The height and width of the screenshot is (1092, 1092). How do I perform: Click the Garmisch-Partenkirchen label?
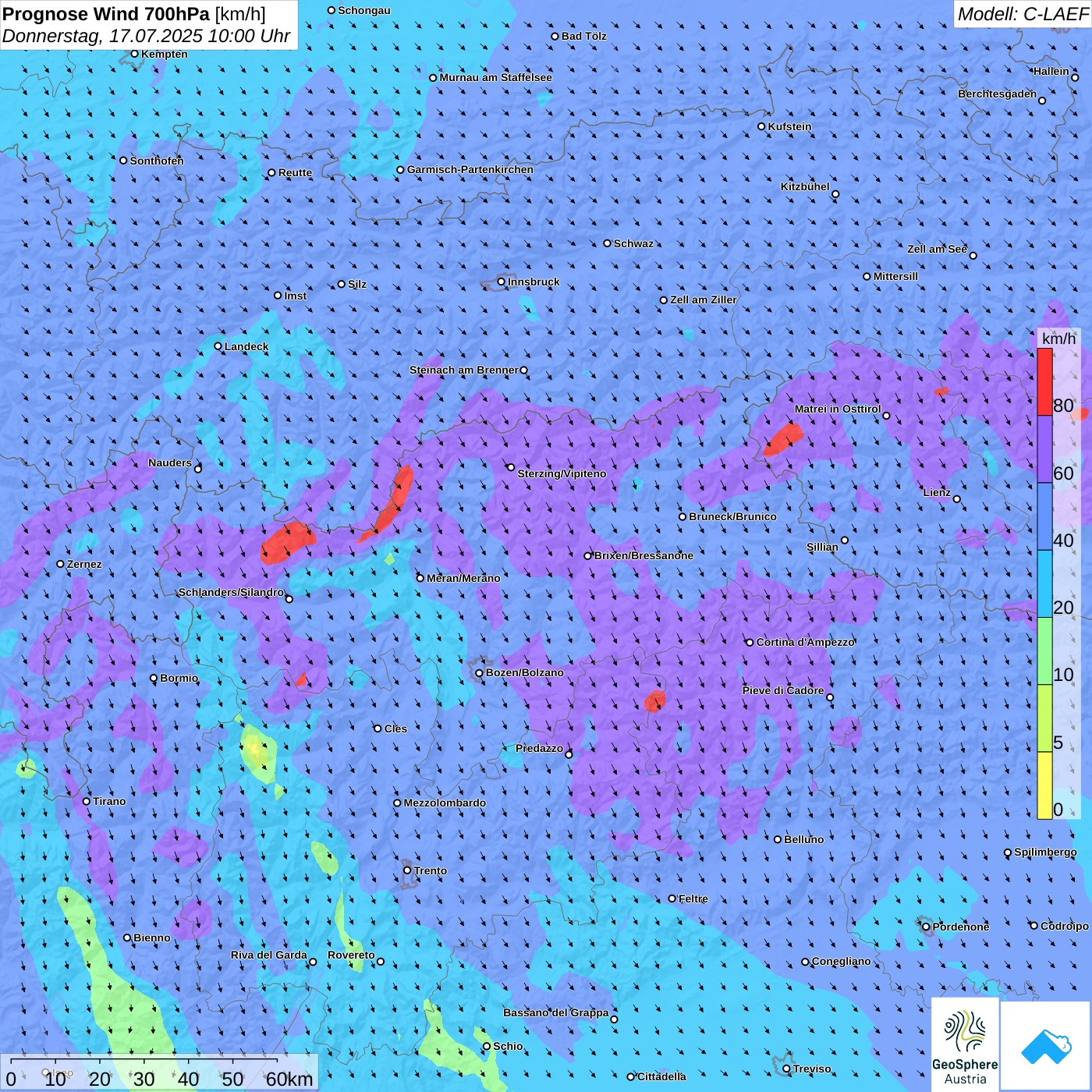tap(470, 169)
